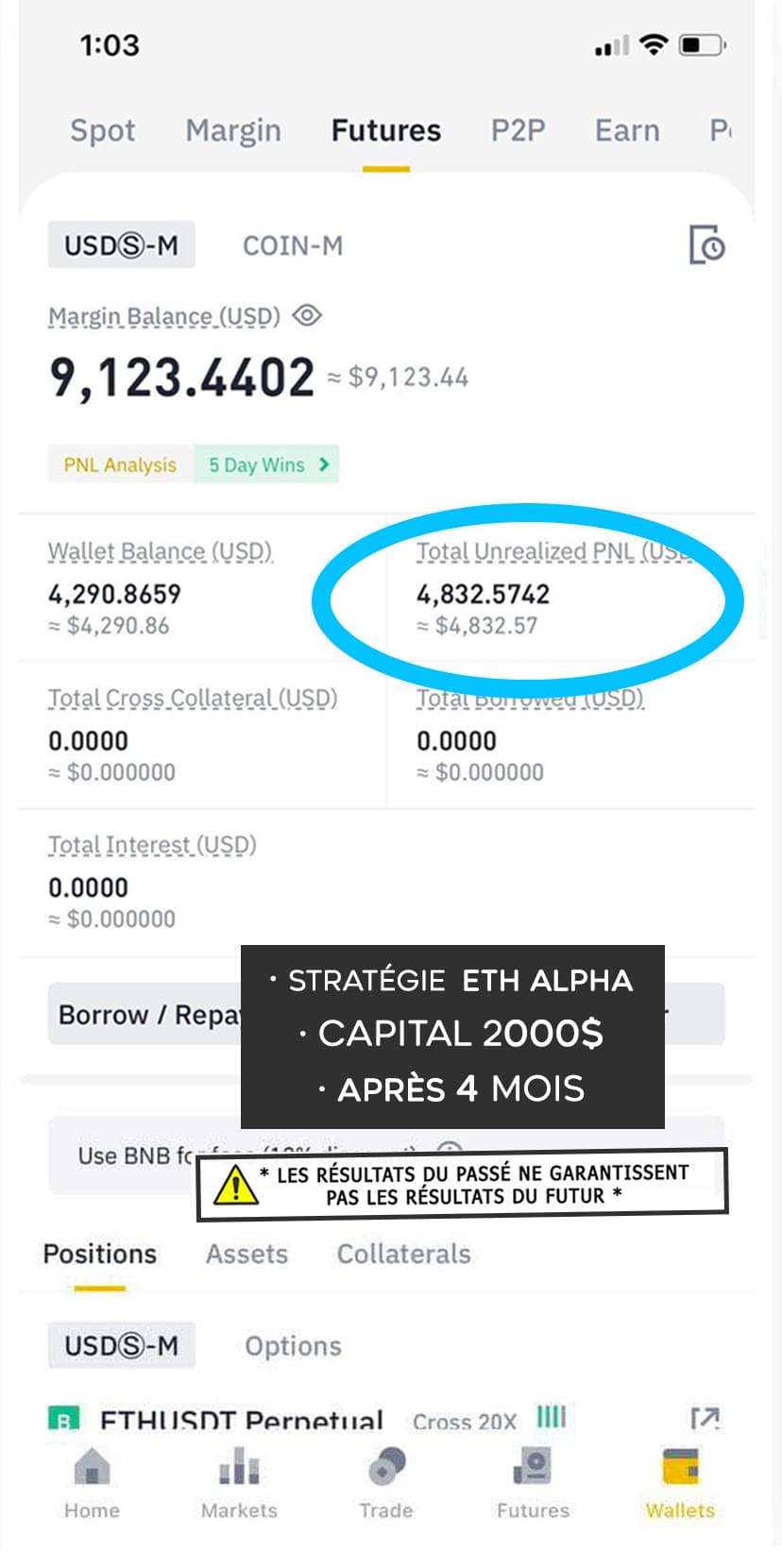Image resolution: width=782 pixels, height=1568 pixels.
Task: Open the Earn tab
Action: pyautogui.click(x=627, y=130)
